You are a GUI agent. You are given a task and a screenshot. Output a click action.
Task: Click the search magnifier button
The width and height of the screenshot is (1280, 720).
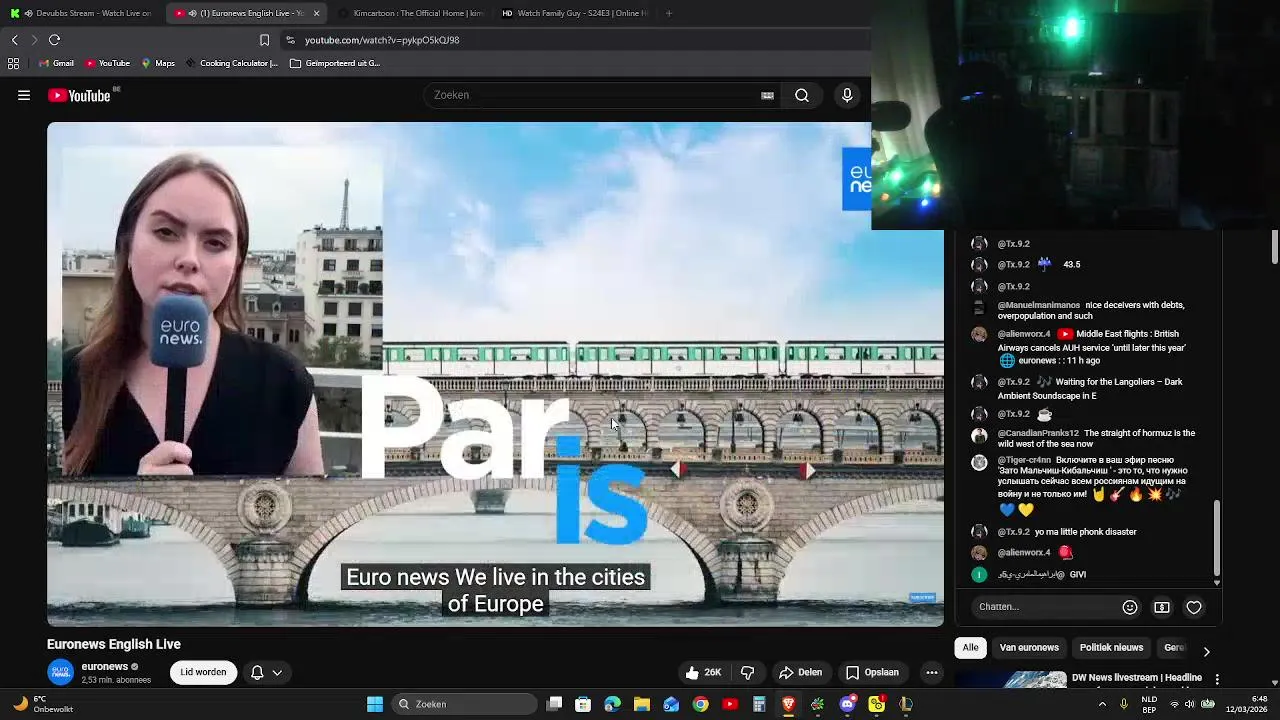(x=802, y=95)
